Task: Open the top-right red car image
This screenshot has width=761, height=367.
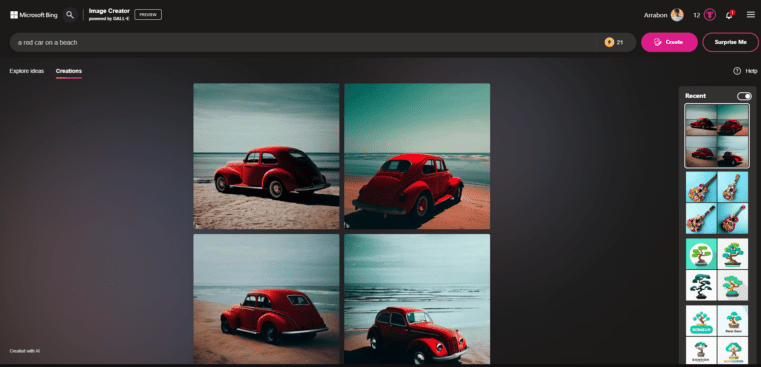Action: (x=417, y=156)
